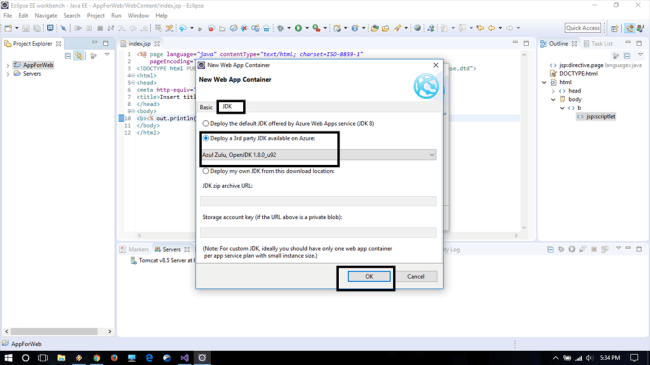Open Visual Studio from the taskbar
Image resolution: width=650 pixels, height=365 pixels.
tap(184, 358)
